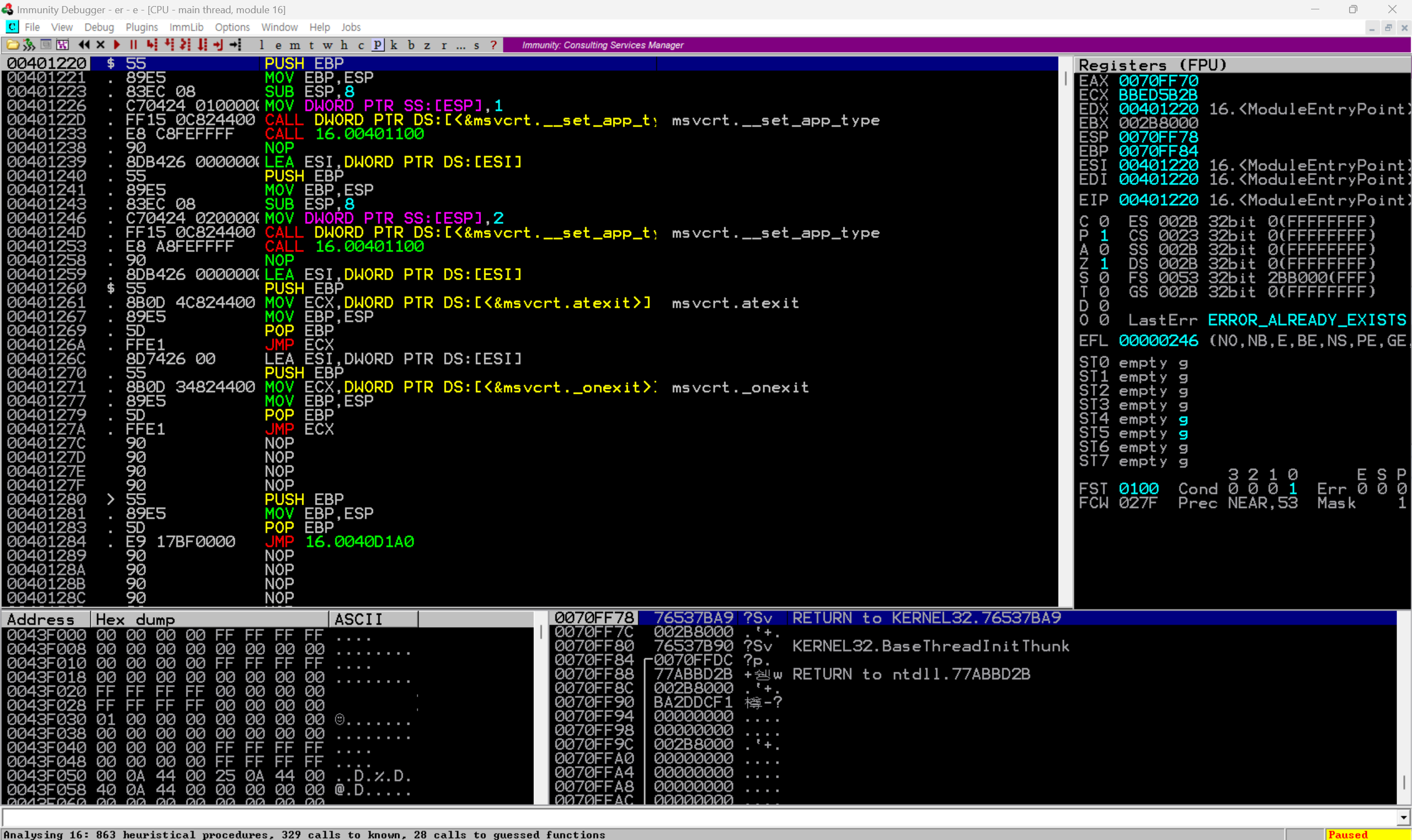This screenshot has width=1412, height=840.
Task: Click in the command input bar
Action: click(x=679, y=817)
